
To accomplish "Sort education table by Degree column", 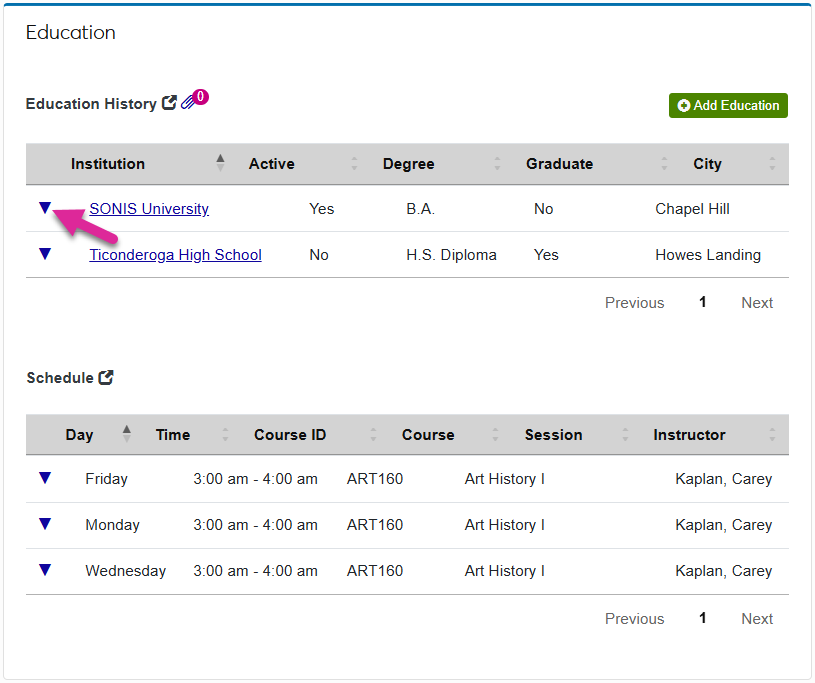I will click(x=408, y=164).
